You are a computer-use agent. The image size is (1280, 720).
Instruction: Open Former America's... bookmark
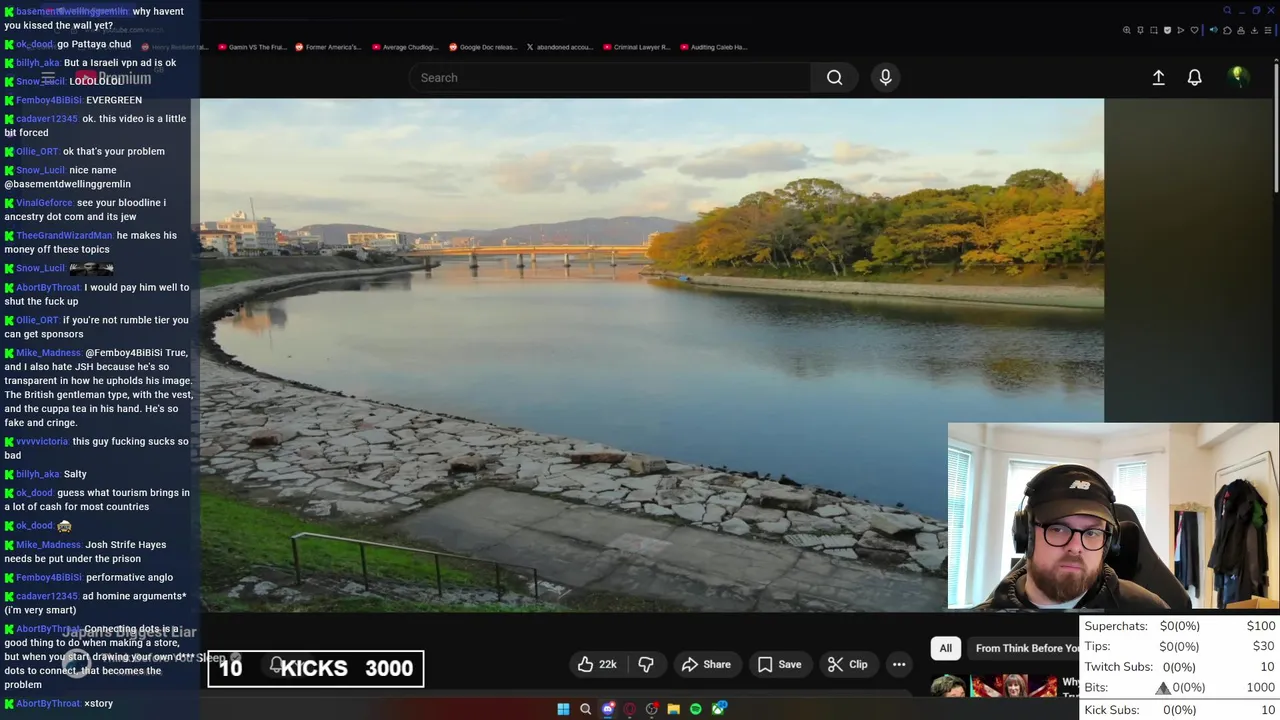(x=328, y=47)
